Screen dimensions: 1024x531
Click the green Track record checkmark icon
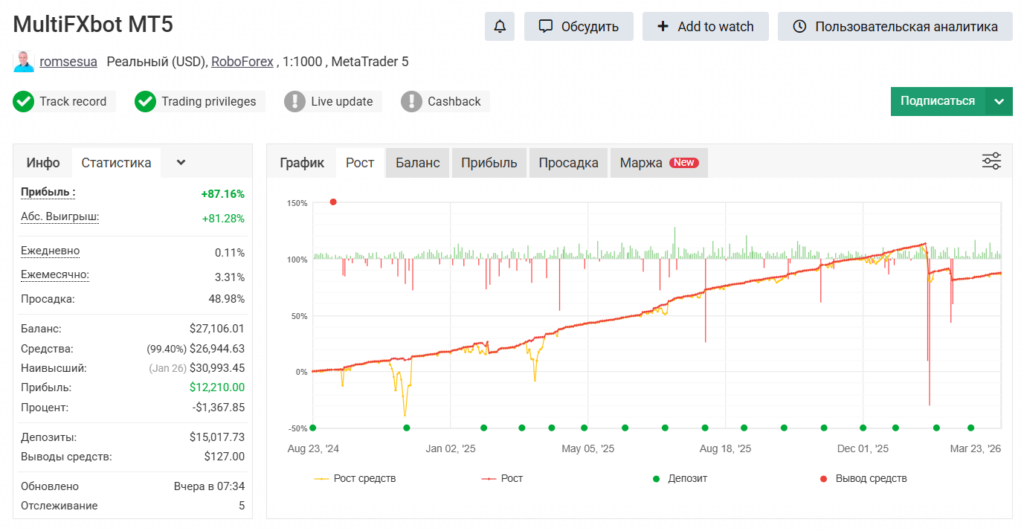coord(24,101)
